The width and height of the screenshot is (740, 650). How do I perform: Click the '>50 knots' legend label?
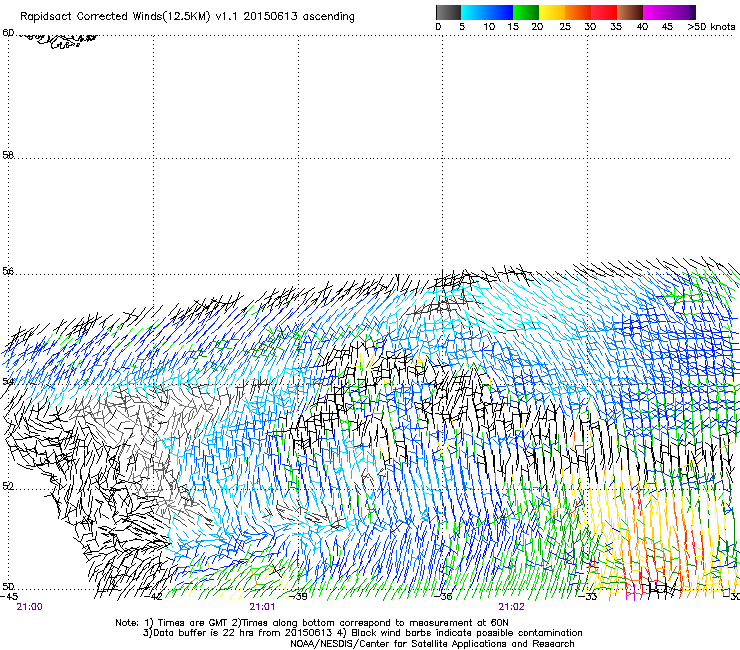coord(711,27)
